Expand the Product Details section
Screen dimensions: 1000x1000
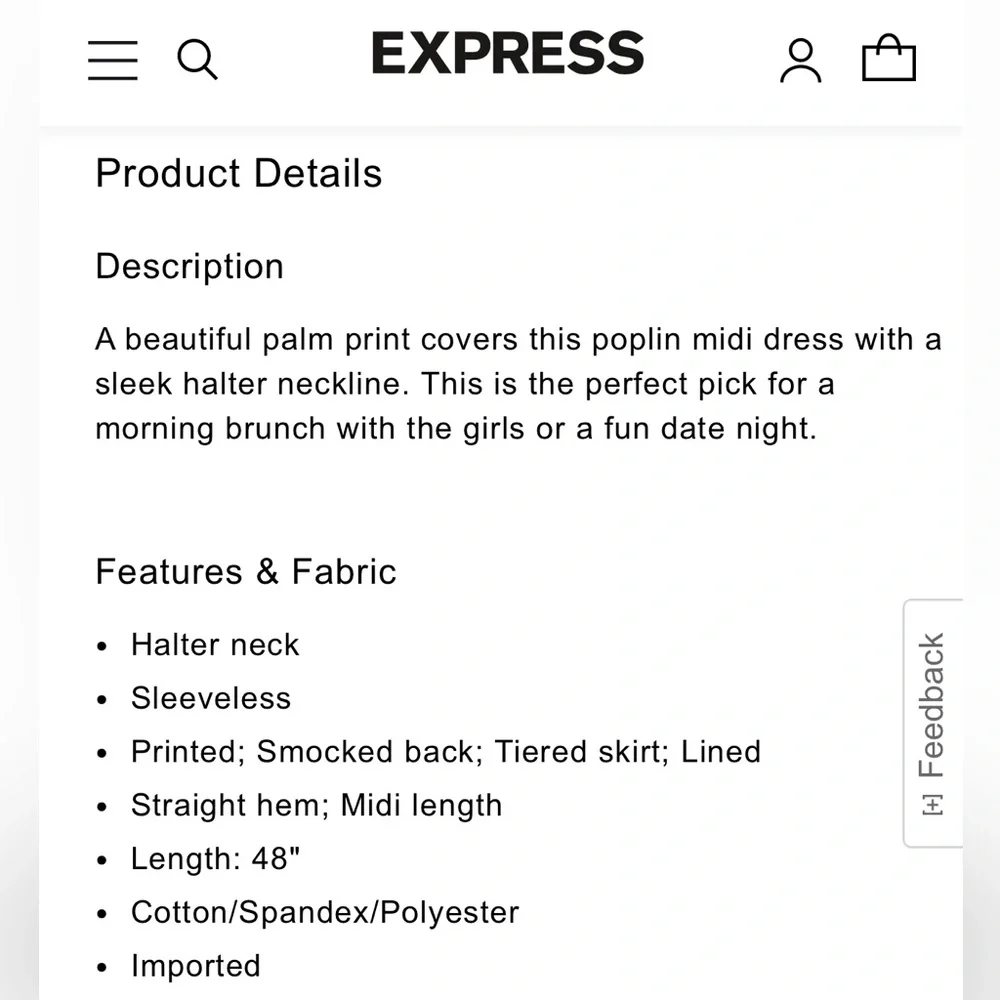[238, 174]
